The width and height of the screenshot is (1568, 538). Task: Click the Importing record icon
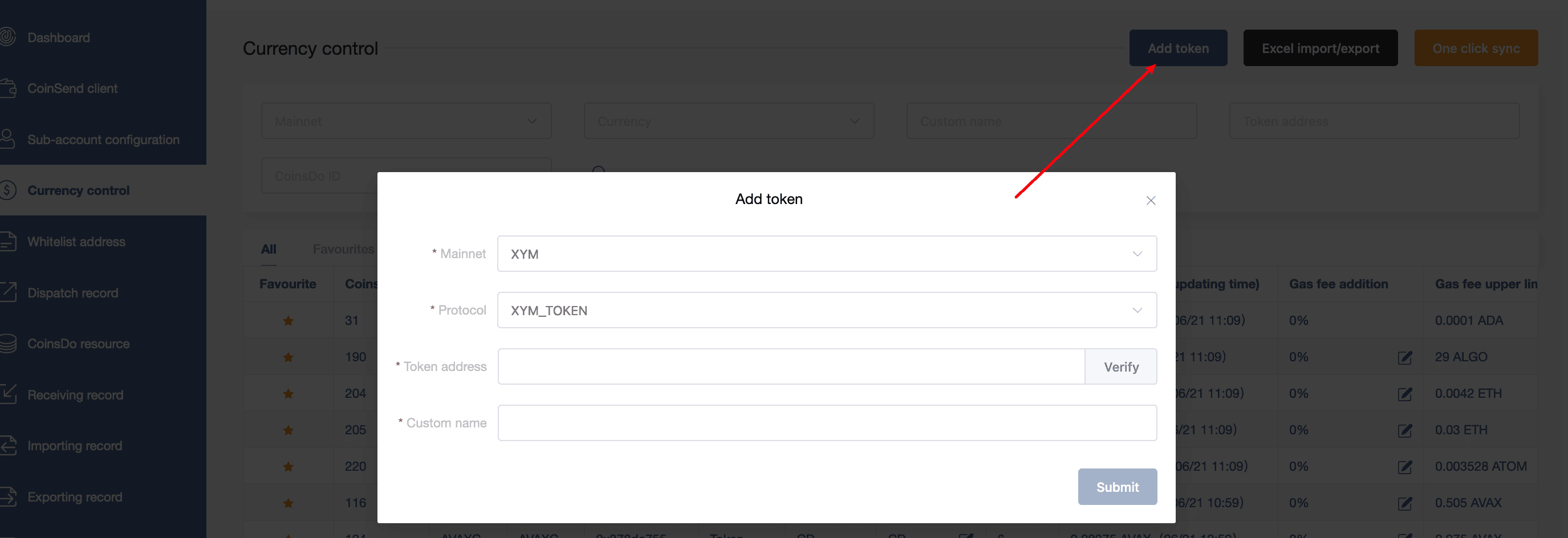pos(7,446)
